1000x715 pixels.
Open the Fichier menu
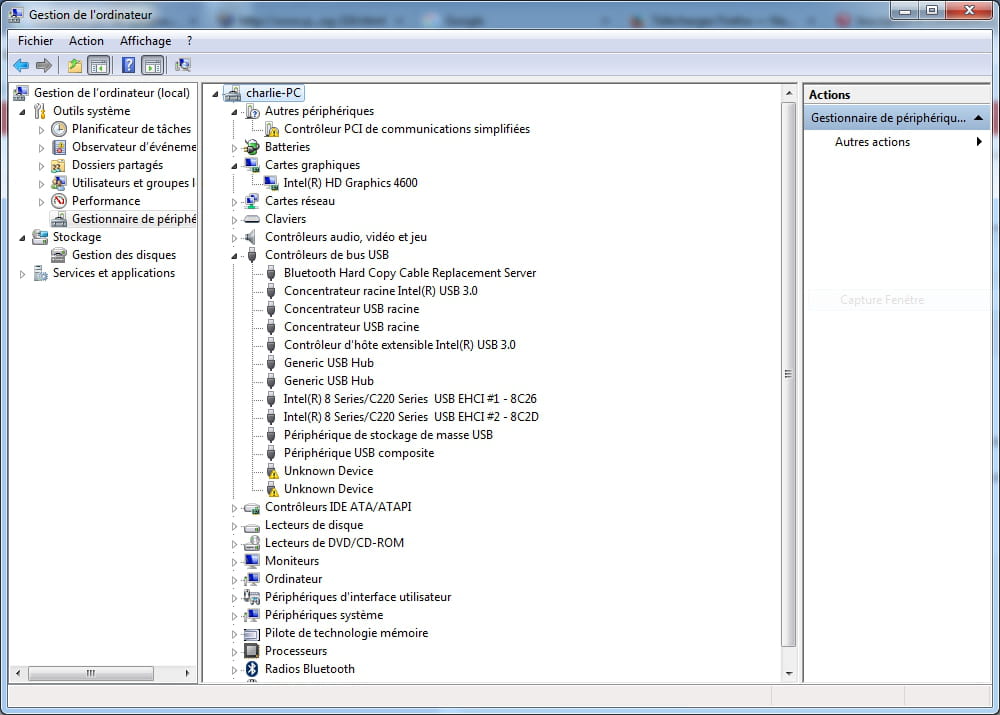pyautogui.click(x=35, y=41)
